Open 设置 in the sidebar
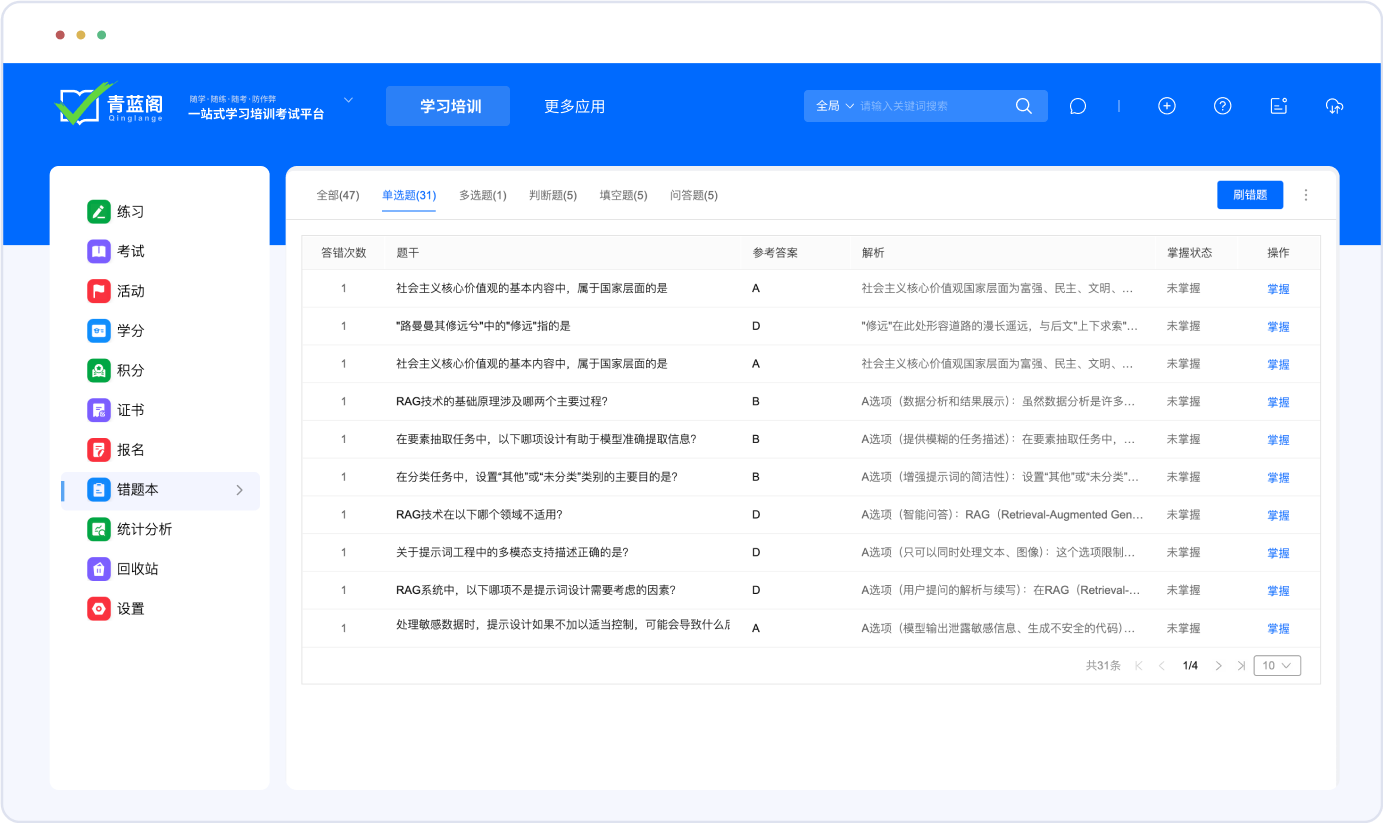Screen dimensions: 1383x823 [x=130, y=609]
